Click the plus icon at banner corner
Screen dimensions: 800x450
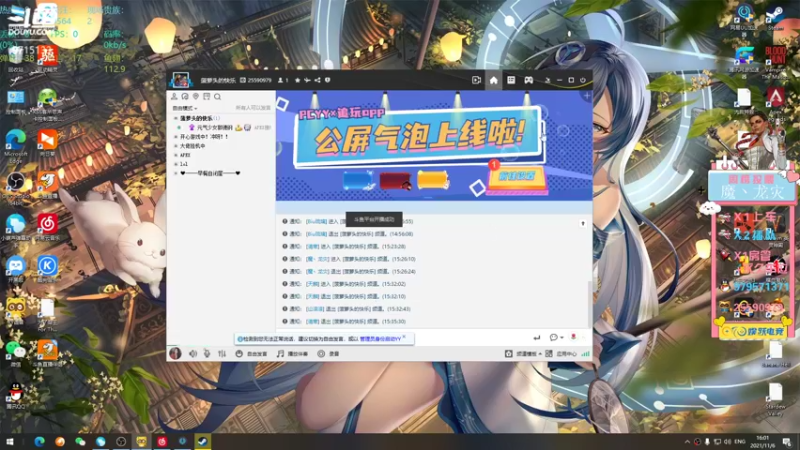coord(587,95)
